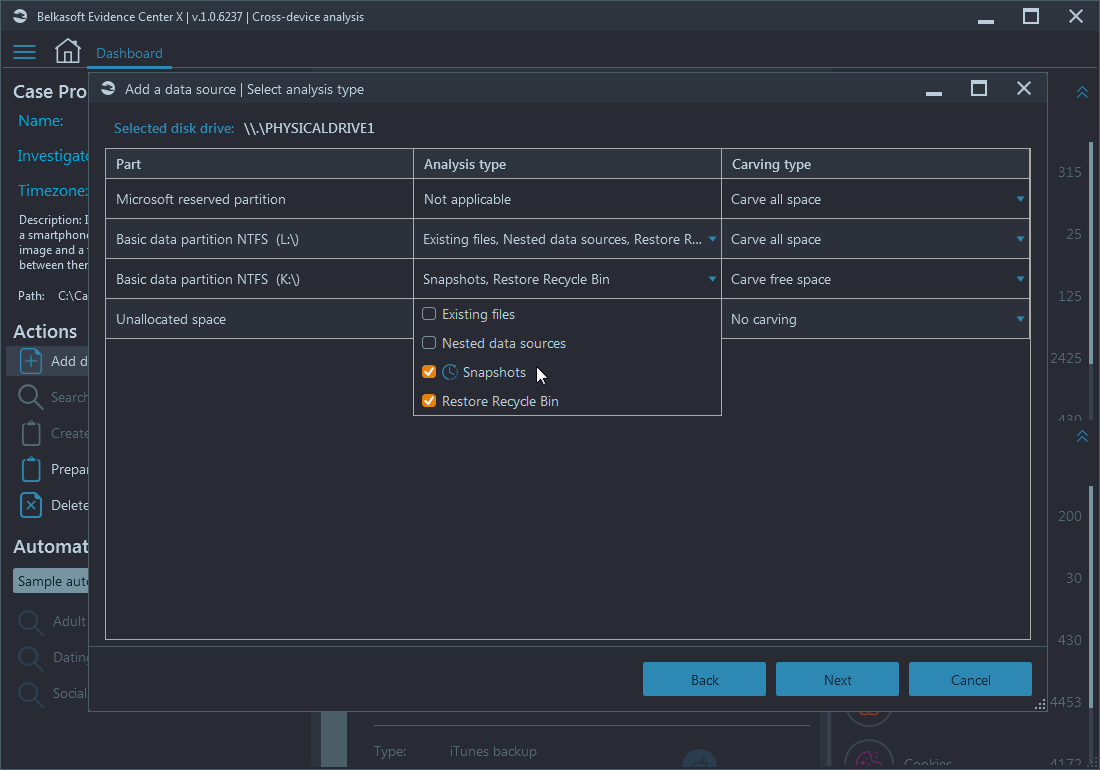1100x770 pixels.
Task: Click the dialog resize grip icon
Action: tap(1040, 705)
